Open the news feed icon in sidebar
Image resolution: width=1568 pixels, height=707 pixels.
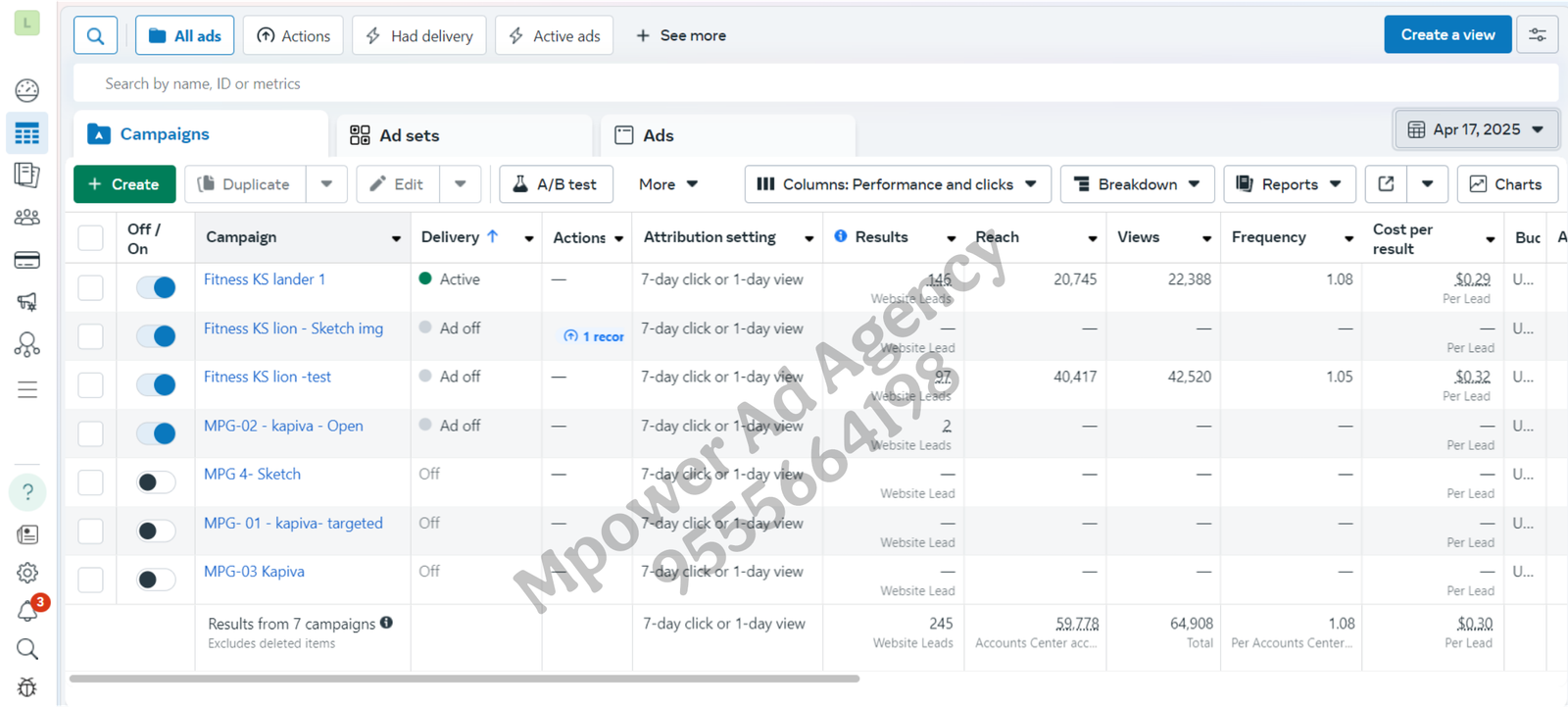coord(27,534)
